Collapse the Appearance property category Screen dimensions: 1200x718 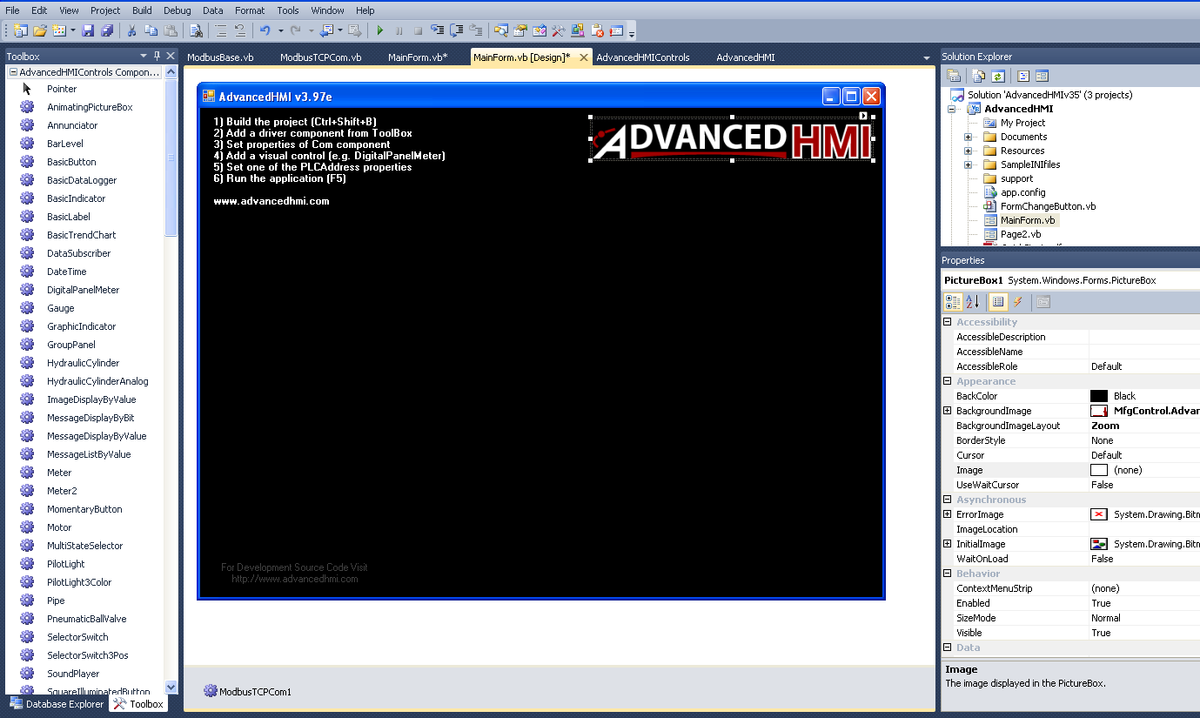[947, 381]
